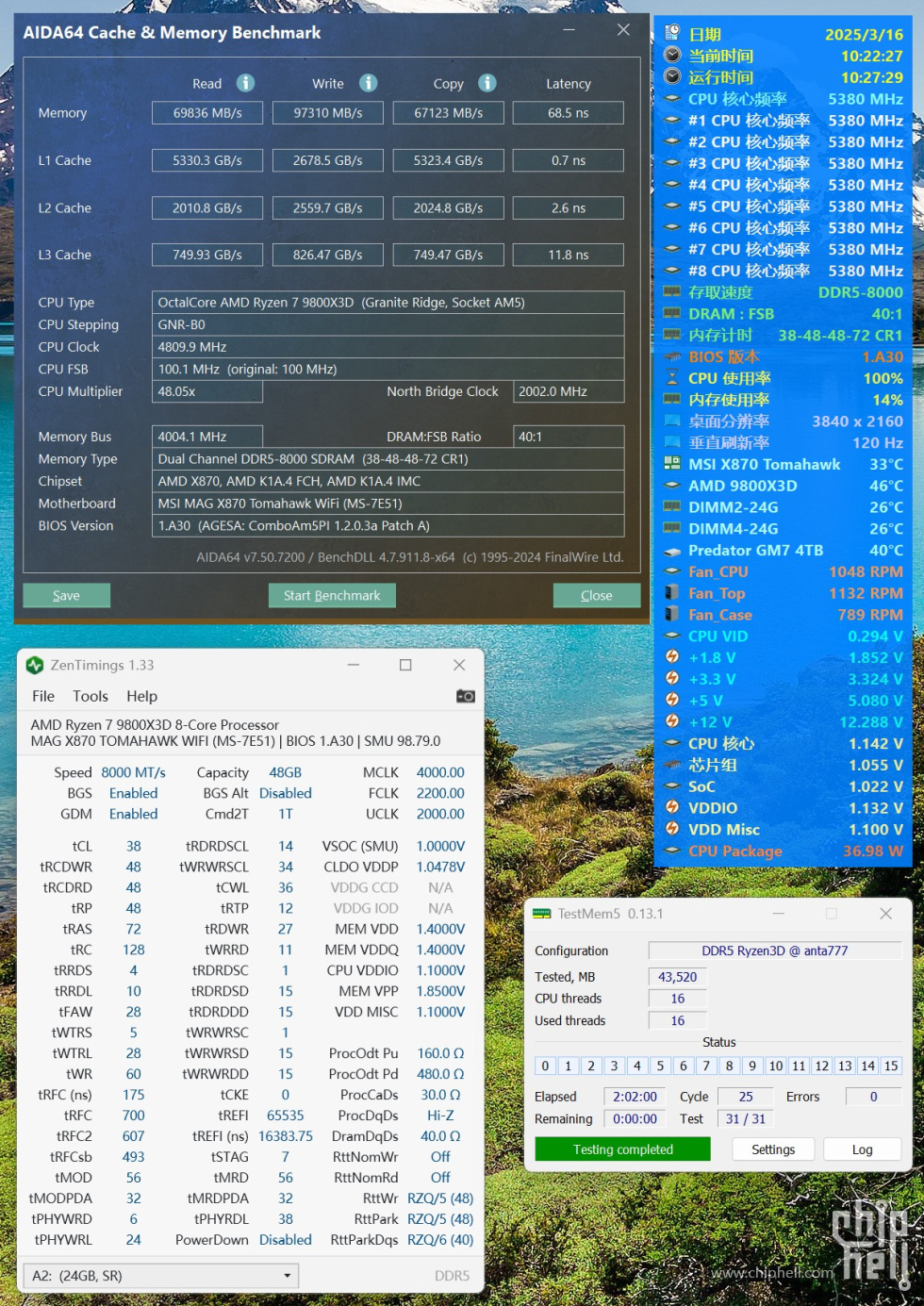
Task: Open the DIMM slot A2 dropdown in ZenTimings
Action: click(x=160, y=1276)
